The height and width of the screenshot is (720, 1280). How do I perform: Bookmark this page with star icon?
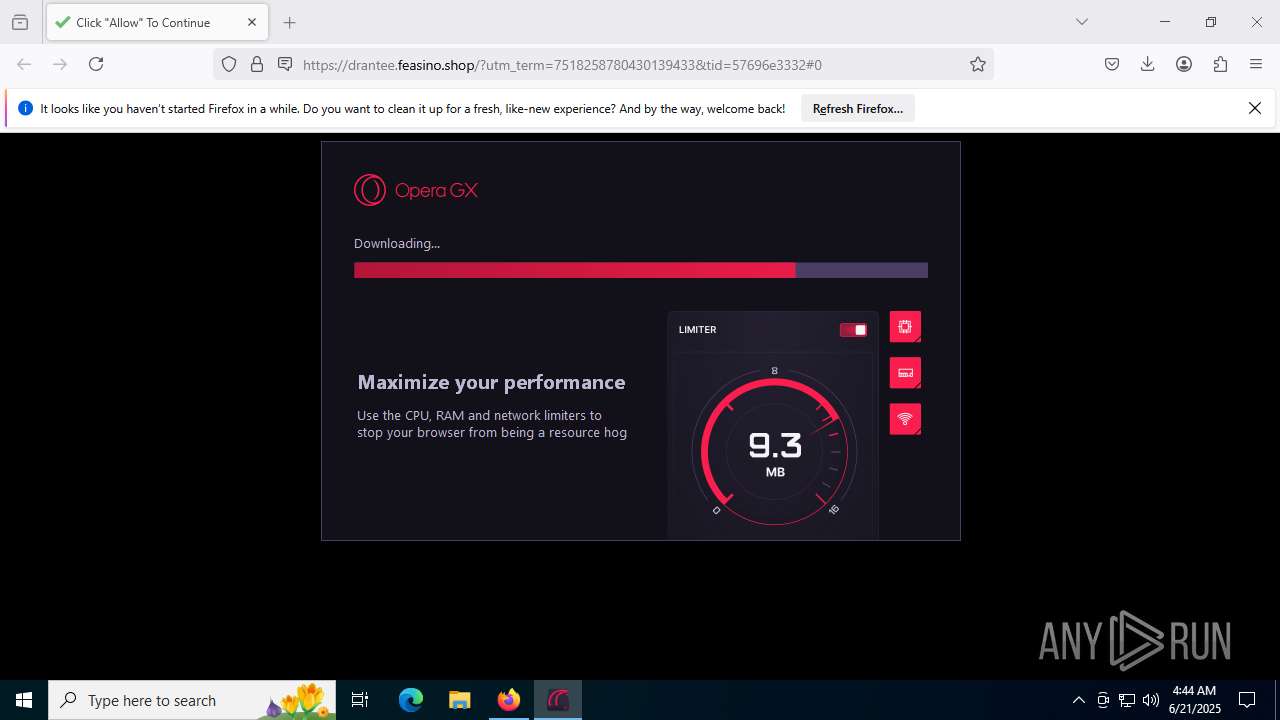978,64
